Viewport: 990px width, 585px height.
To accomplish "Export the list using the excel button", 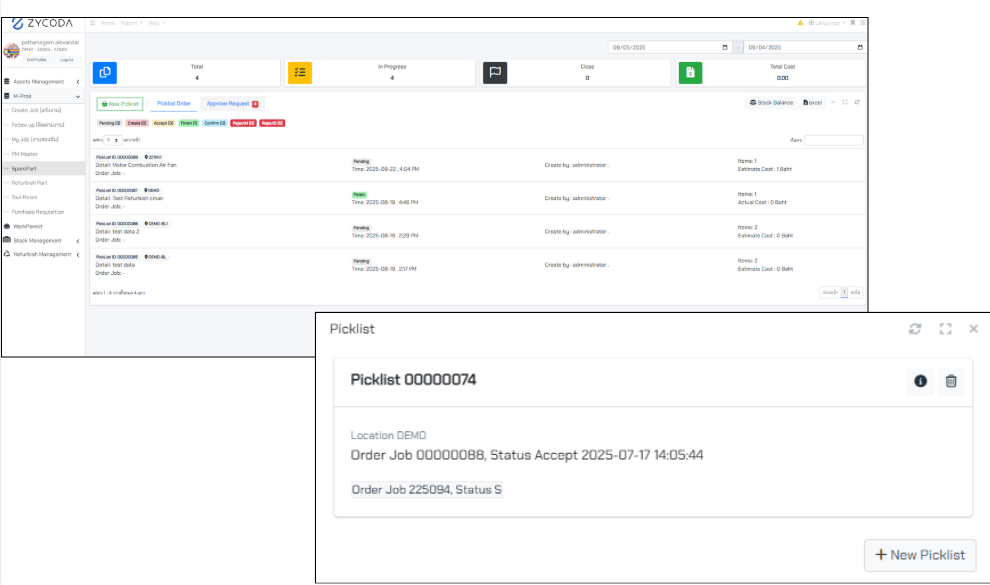I will coord(813,102).
